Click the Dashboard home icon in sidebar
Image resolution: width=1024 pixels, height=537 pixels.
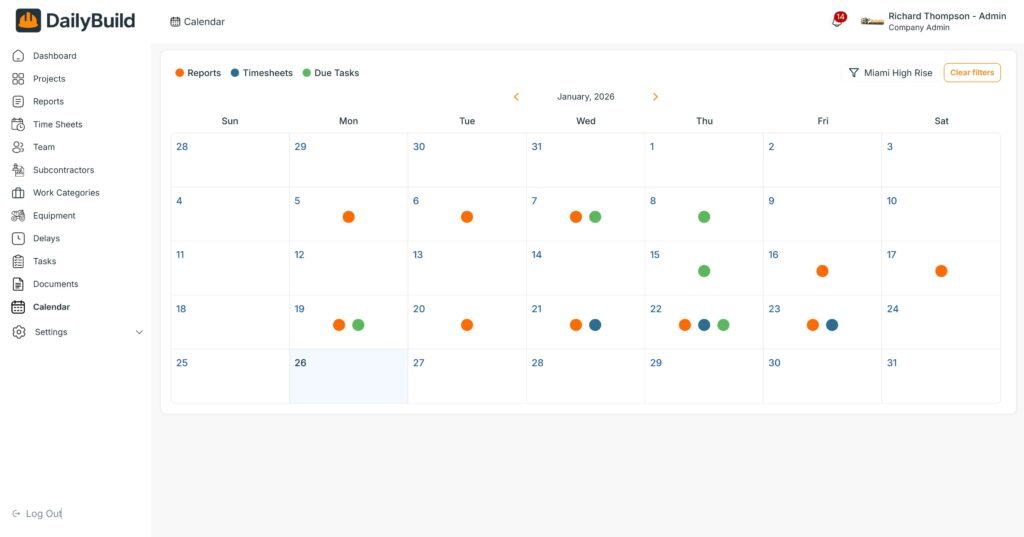tap(18, 56)
